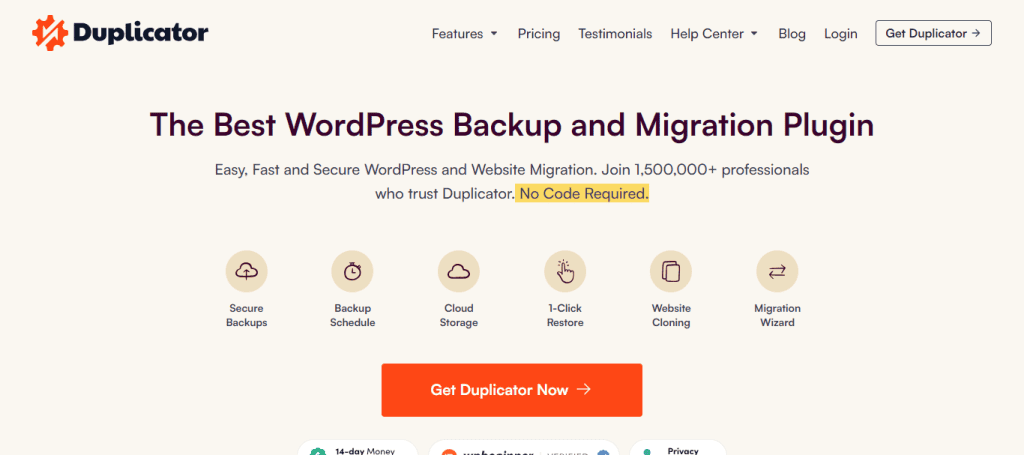Click the Secure Backups cloud upload icon
1024x455 pixels.
pos(246,271)
